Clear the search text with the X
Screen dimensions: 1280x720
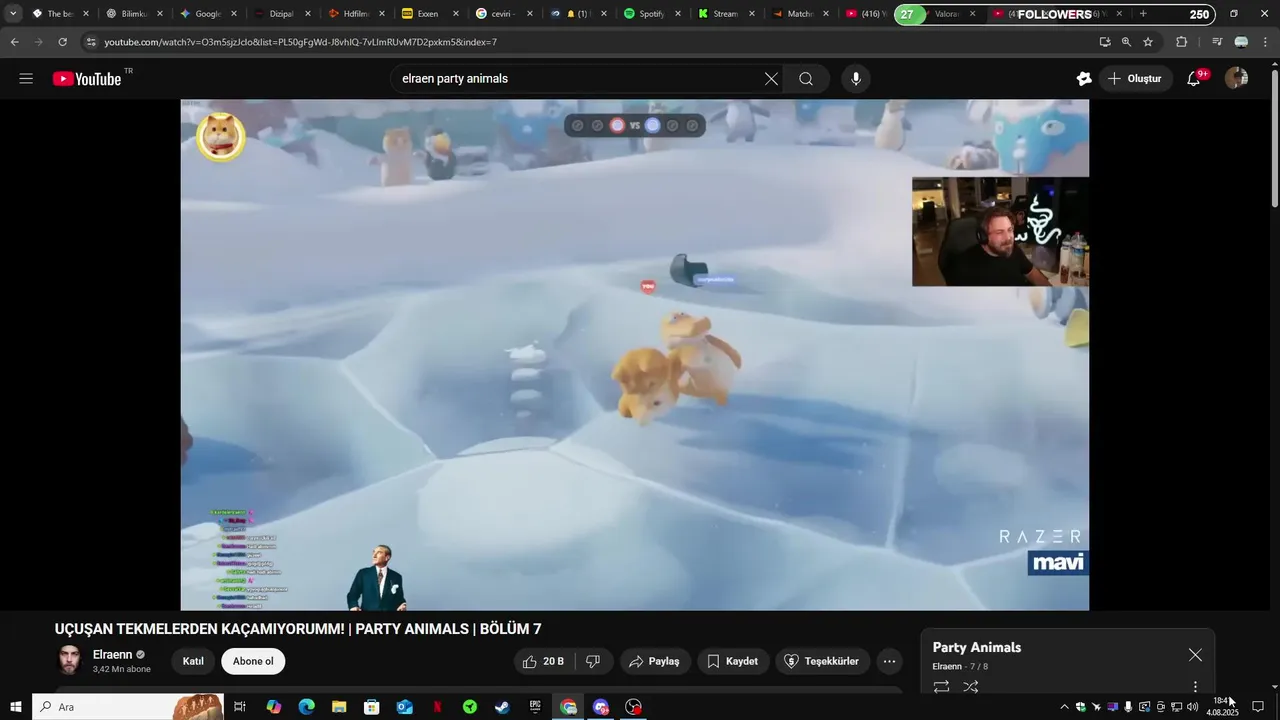pos(771,79)
